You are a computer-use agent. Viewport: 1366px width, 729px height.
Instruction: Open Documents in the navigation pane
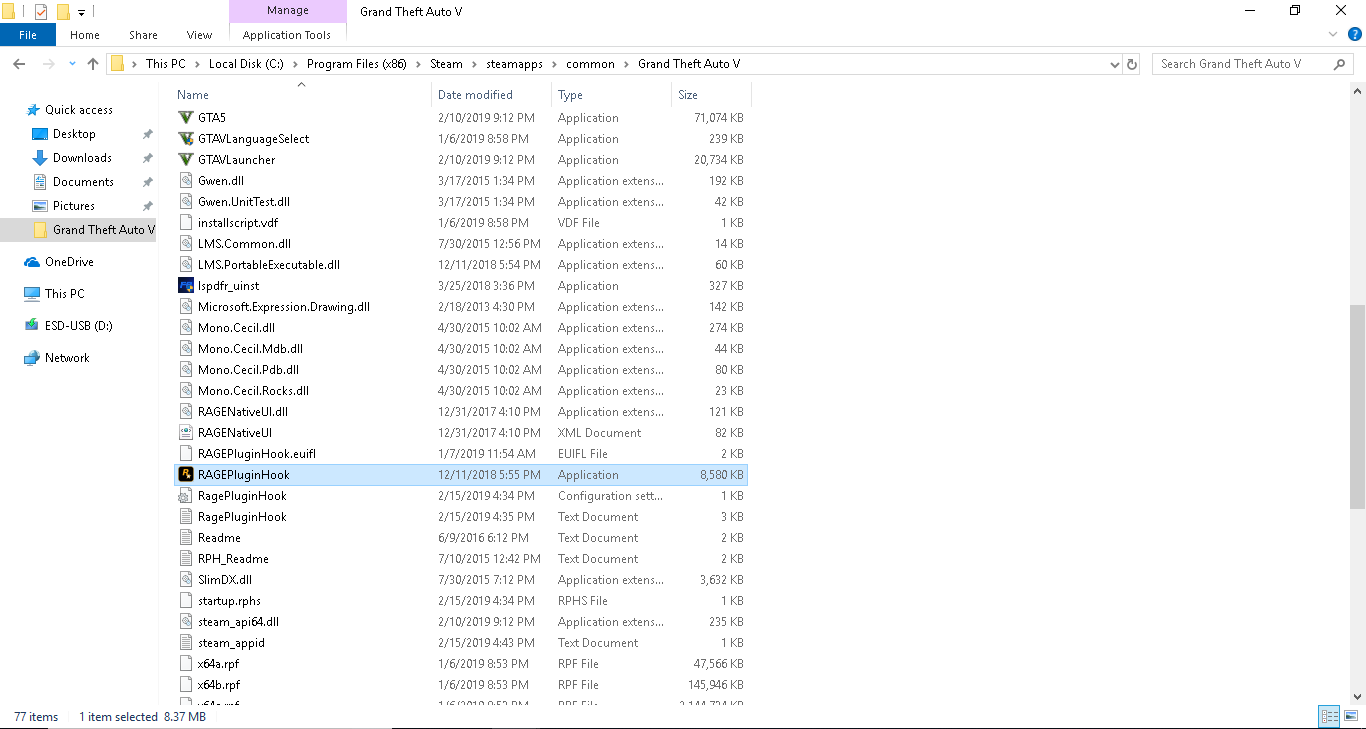click(x=83, y=182)
